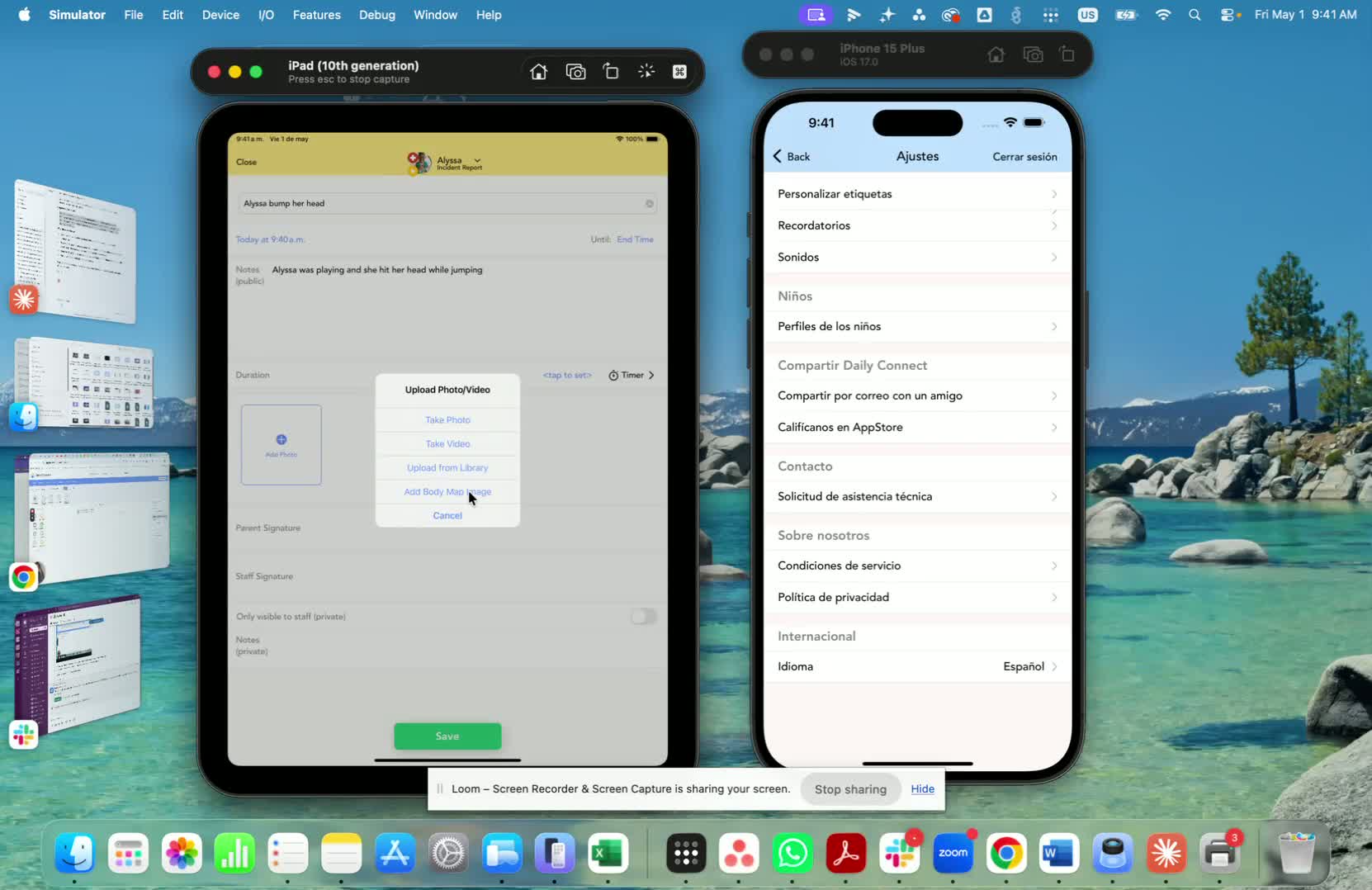1372x890 pixels.
Task: Open Microsoft Word from the Dock
Action: click(x=1059, y=853)
